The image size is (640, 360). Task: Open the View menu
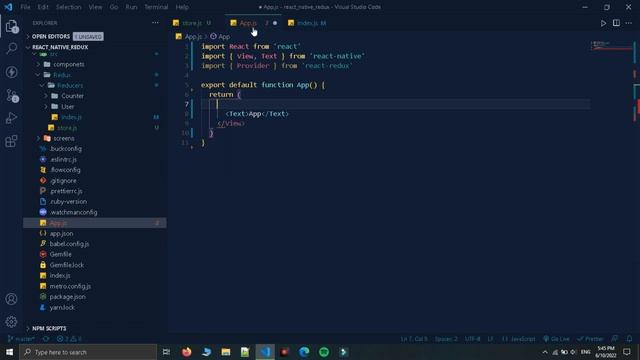point(96,7)
